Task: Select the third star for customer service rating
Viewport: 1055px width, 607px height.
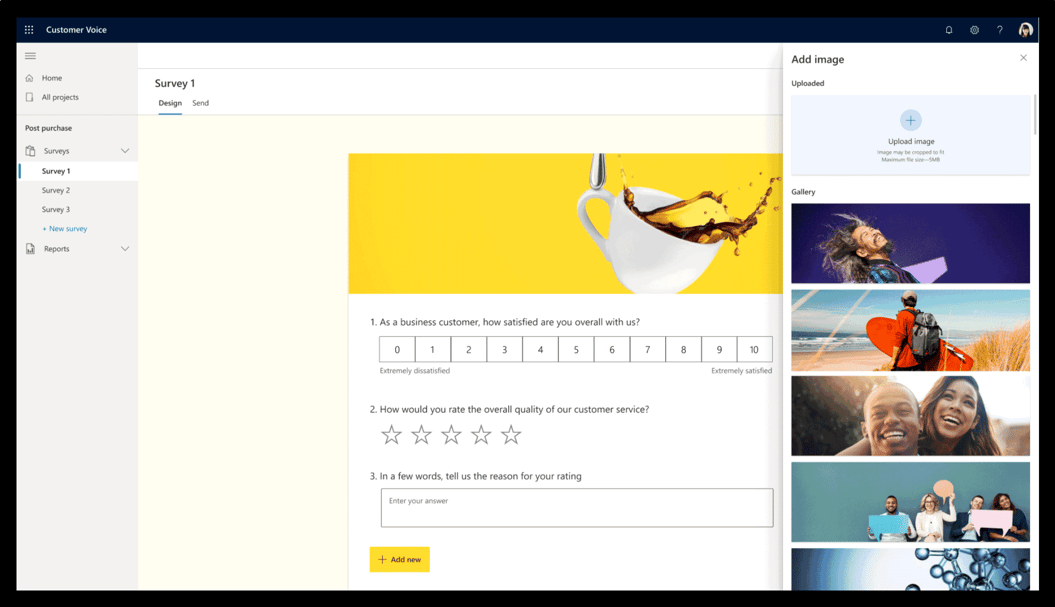Action: coord(451,434)
